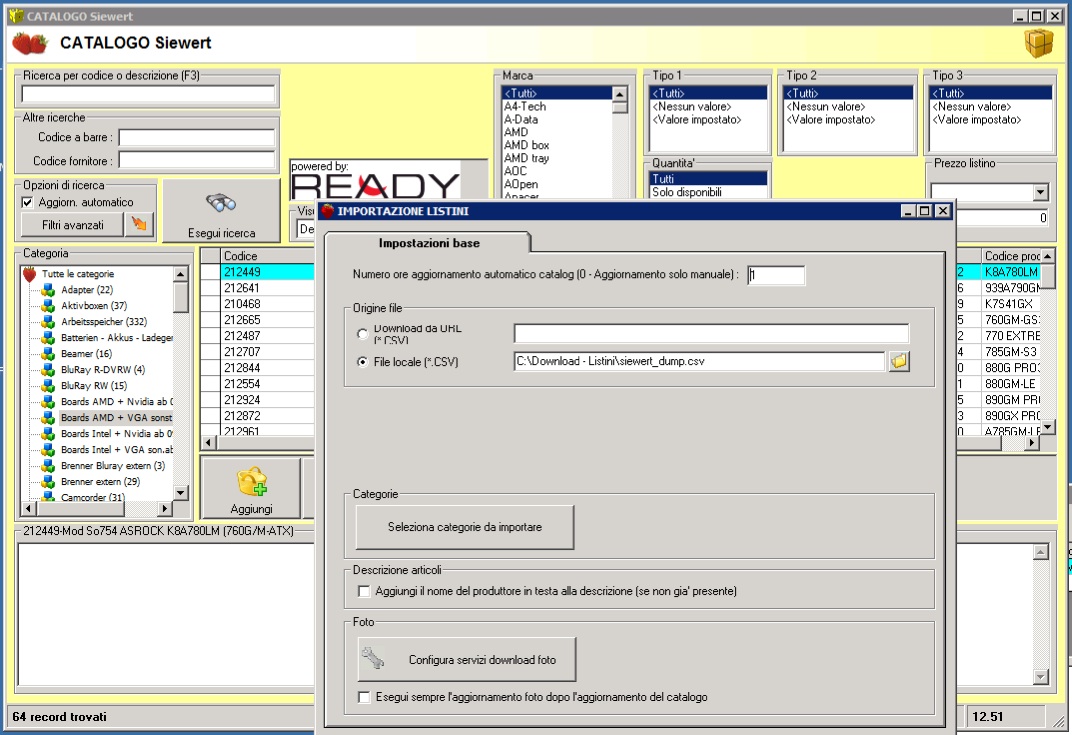
Task: Click the strawberry logo beside CATALOGO Siewert
Action: [29, 43]
